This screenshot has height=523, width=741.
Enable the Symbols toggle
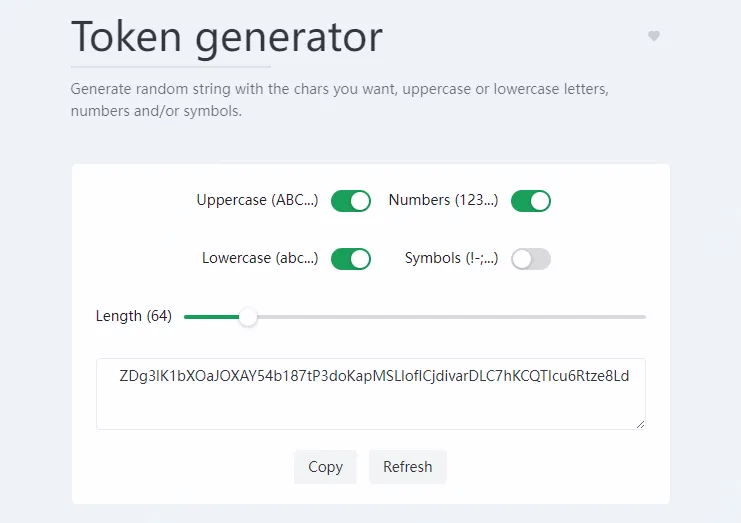531,259
